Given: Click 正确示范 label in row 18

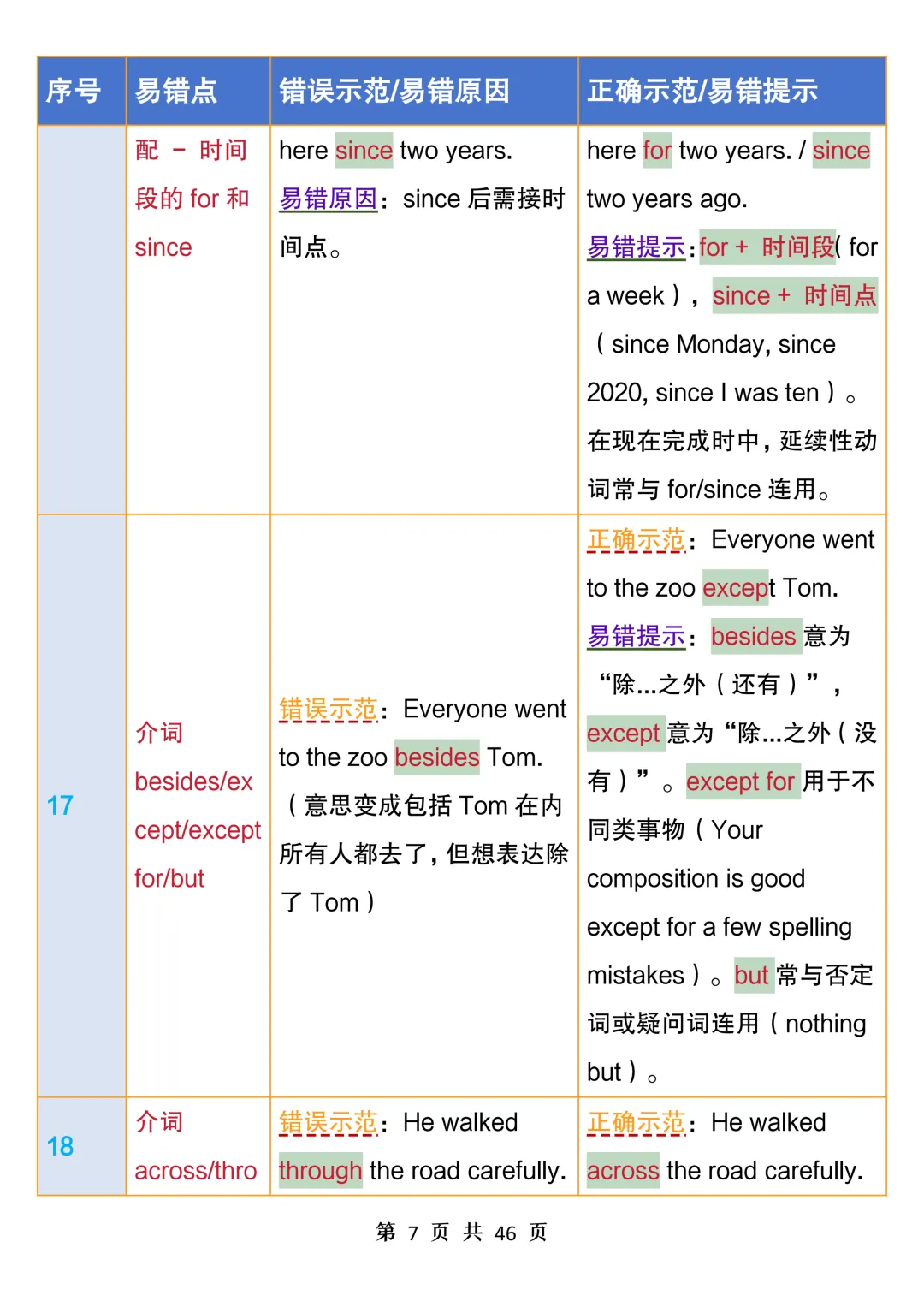Looking at the screenshot, I should 637,1123.
